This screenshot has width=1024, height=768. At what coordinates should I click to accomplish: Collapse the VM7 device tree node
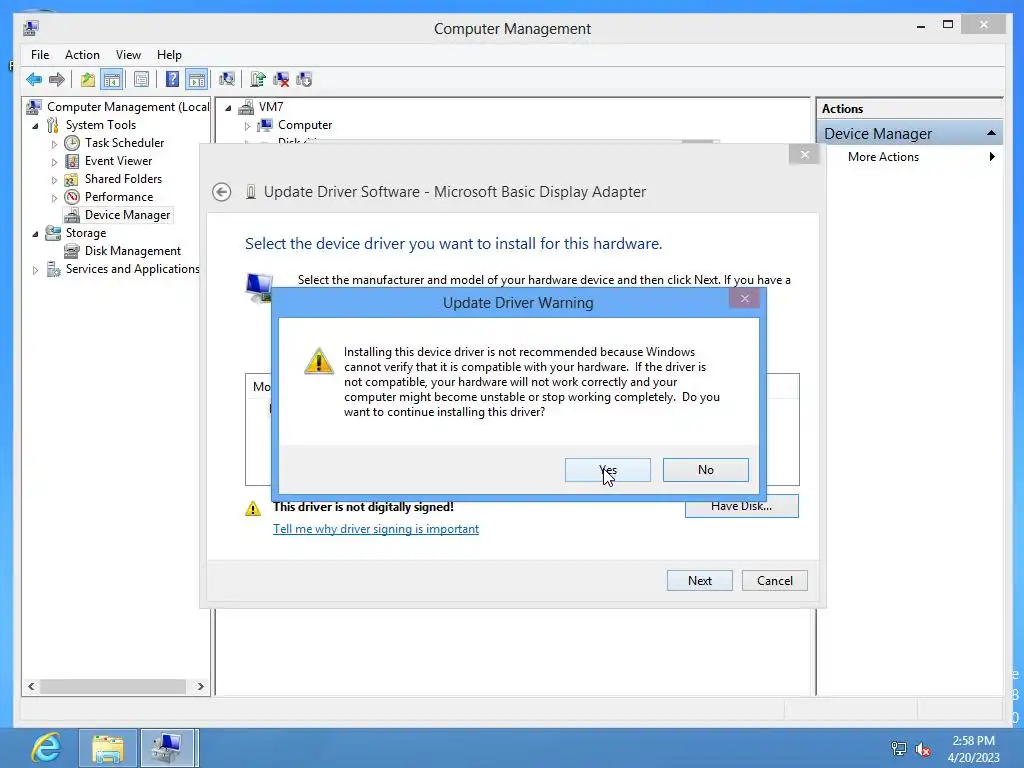click(228, 108)
